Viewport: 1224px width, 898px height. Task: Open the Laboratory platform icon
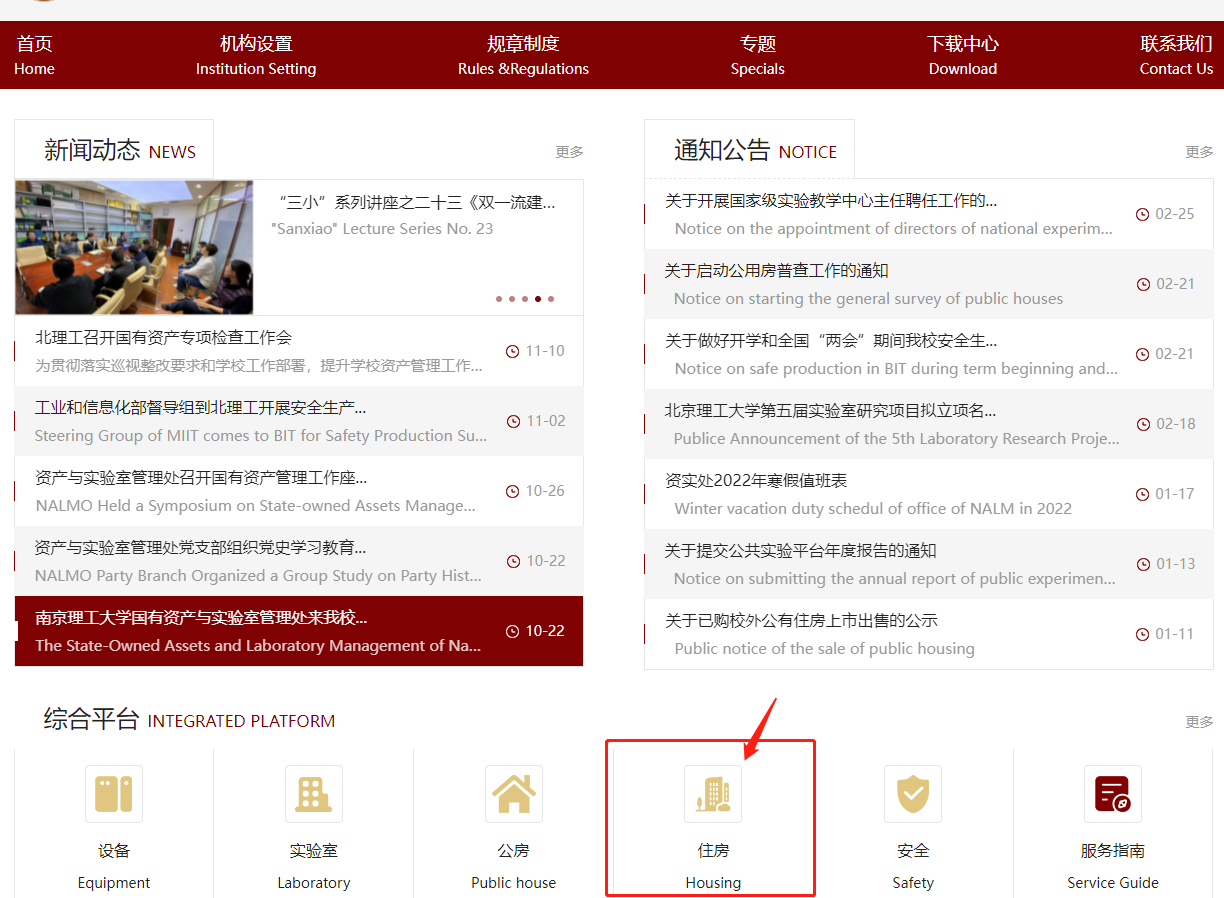314,795
